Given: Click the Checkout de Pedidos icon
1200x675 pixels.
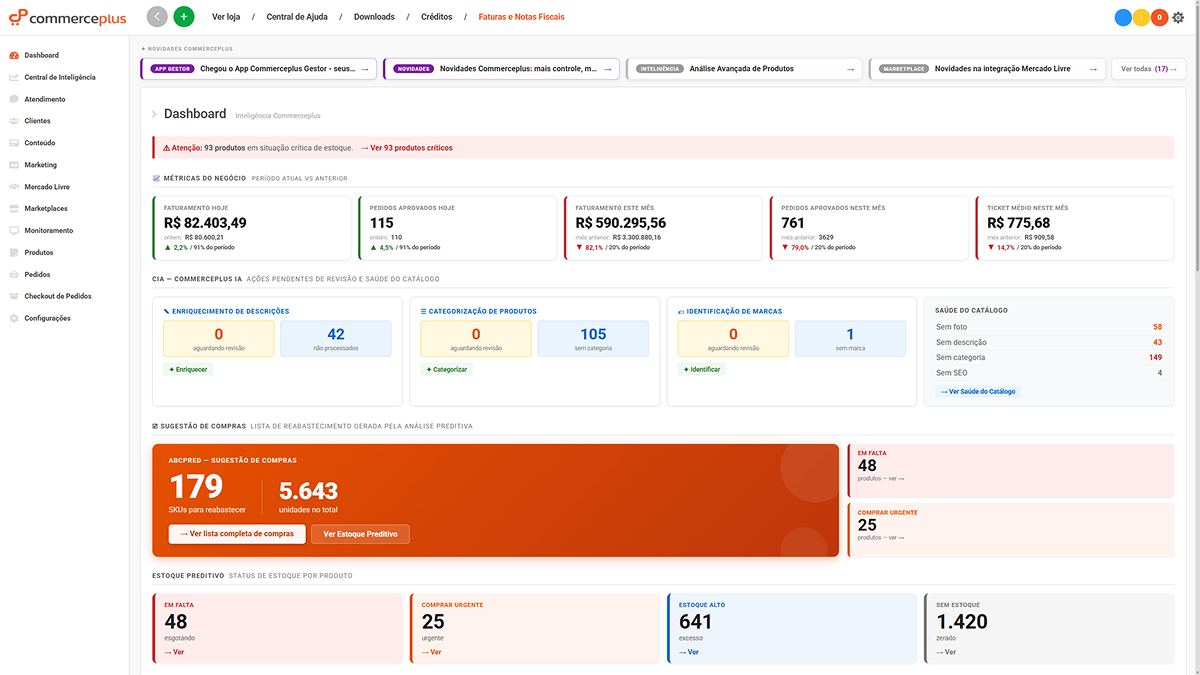Looking at the screenshot, I should point(14,296).
